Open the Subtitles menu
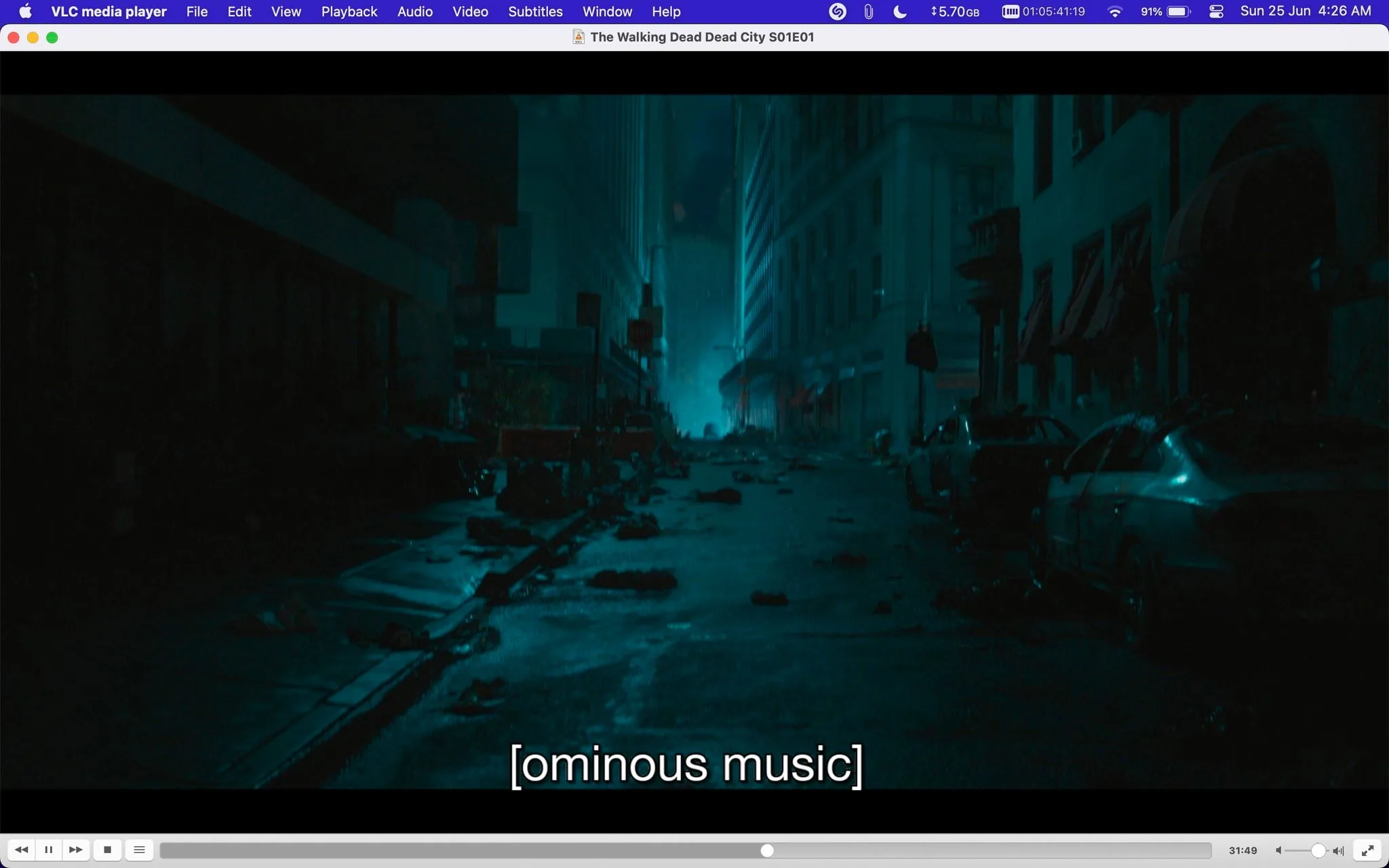 534,12
